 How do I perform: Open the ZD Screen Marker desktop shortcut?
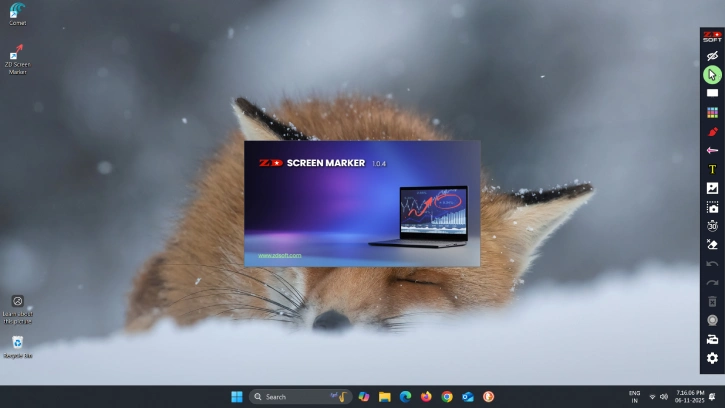tap(18, 59)
